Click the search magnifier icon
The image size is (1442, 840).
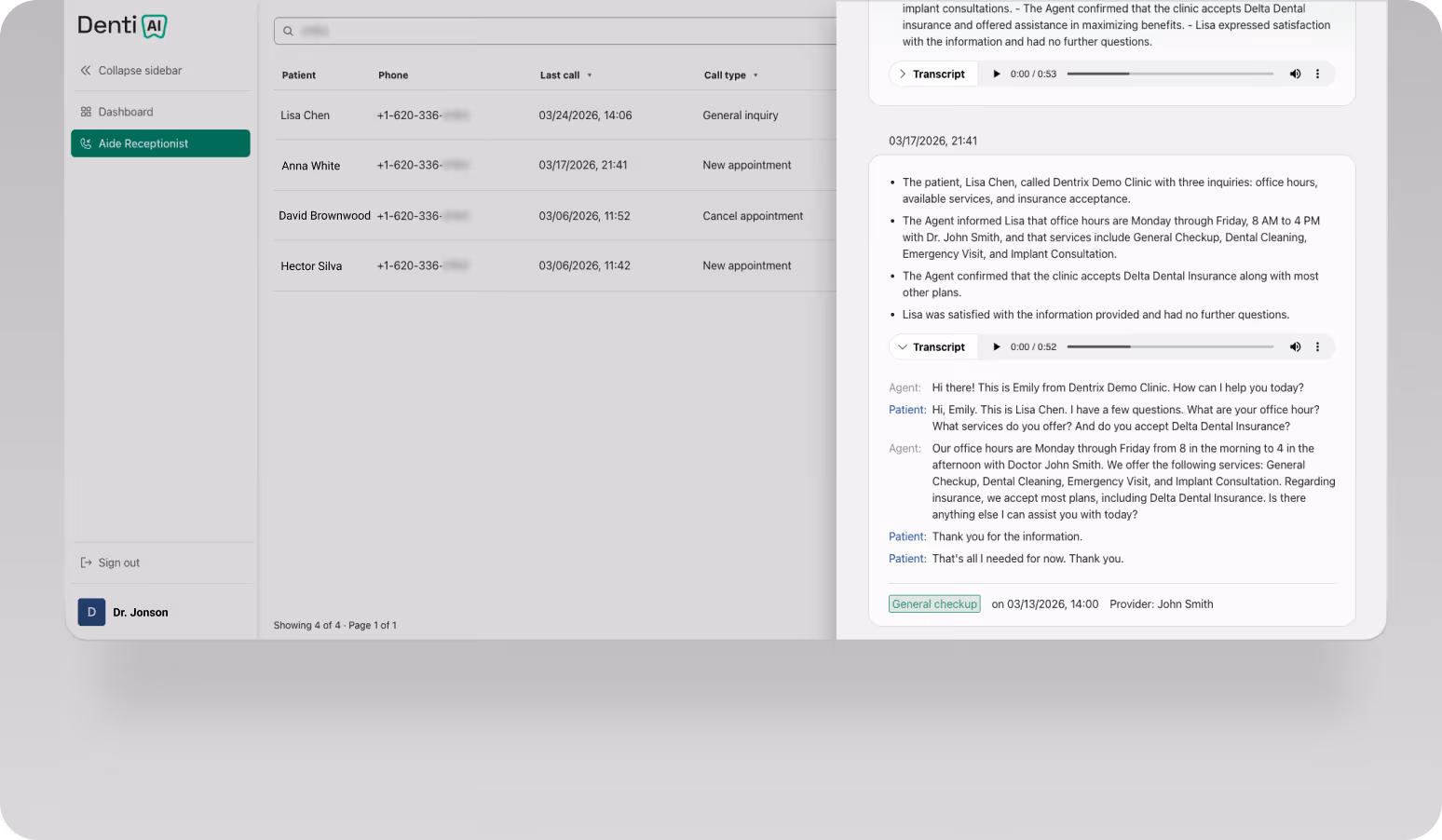[x=289, y=31]
